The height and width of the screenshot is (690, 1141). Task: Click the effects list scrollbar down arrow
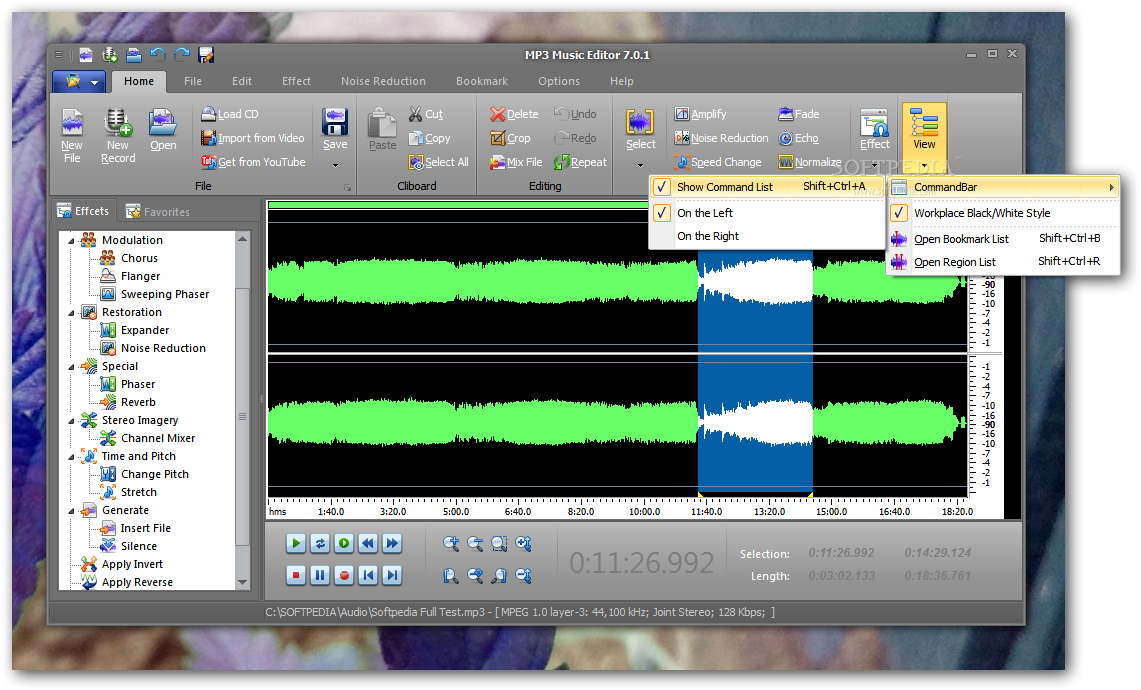click(x=242, y=582)
